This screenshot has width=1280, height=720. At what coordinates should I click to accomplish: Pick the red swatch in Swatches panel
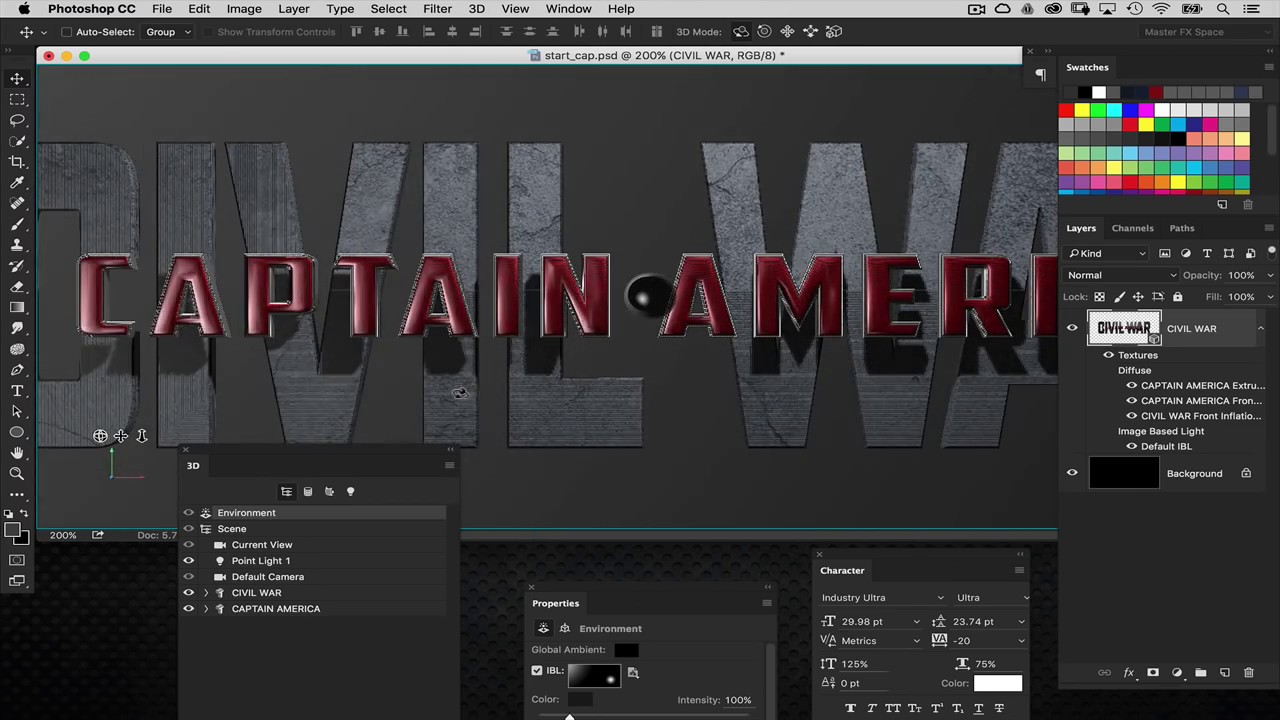[x=1066, y=110]
